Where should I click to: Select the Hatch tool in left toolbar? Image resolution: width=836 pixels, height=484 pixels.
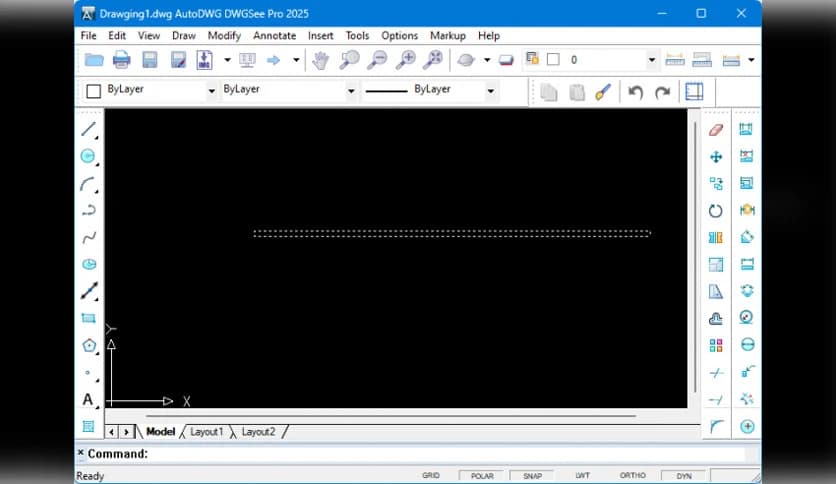[x=89, y=426]
